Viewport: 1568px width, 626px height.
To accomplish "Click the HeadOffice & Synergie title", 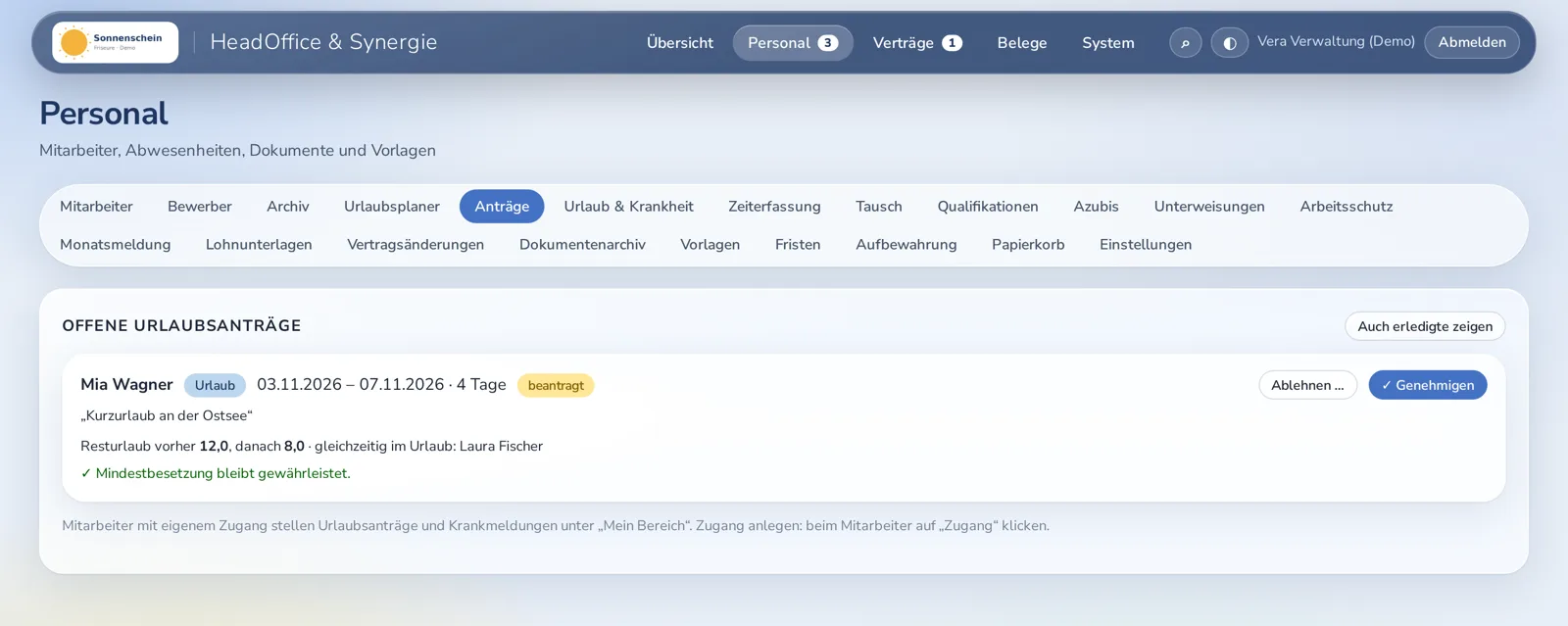I will 323,42.
